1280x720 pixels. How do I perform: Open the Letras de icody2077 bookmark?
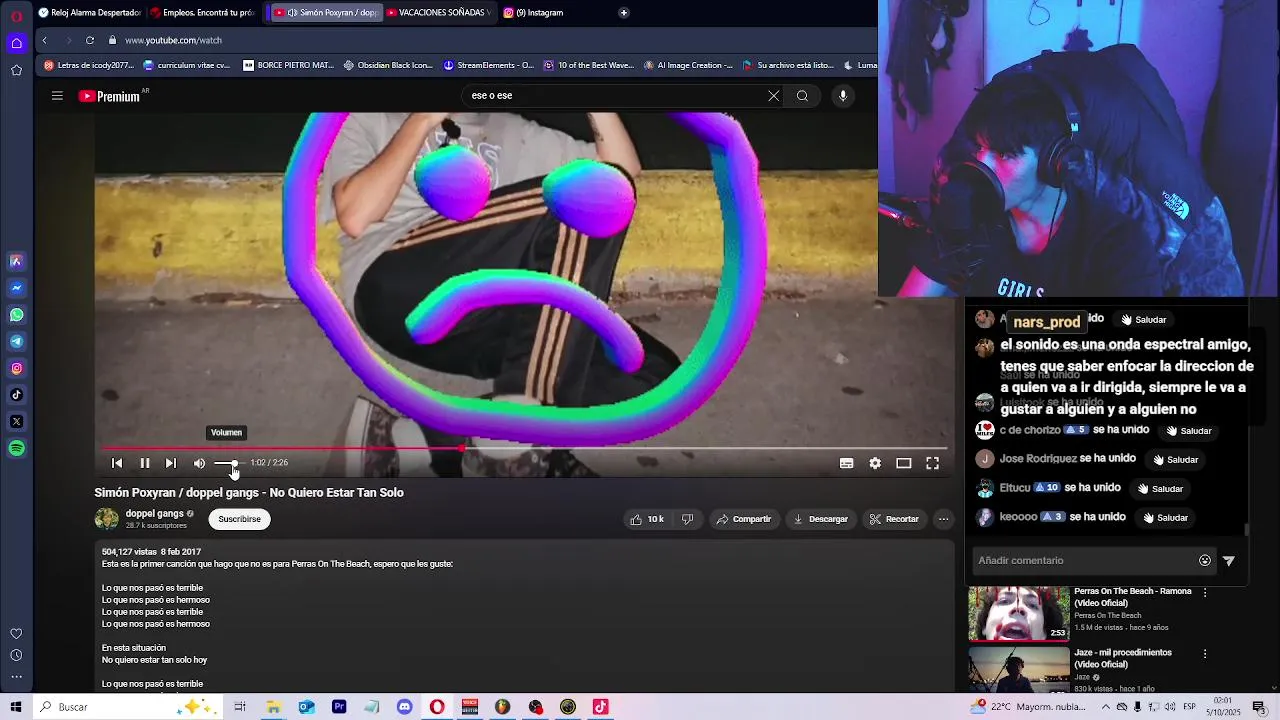pyautogui.click(x=89, y=65)
